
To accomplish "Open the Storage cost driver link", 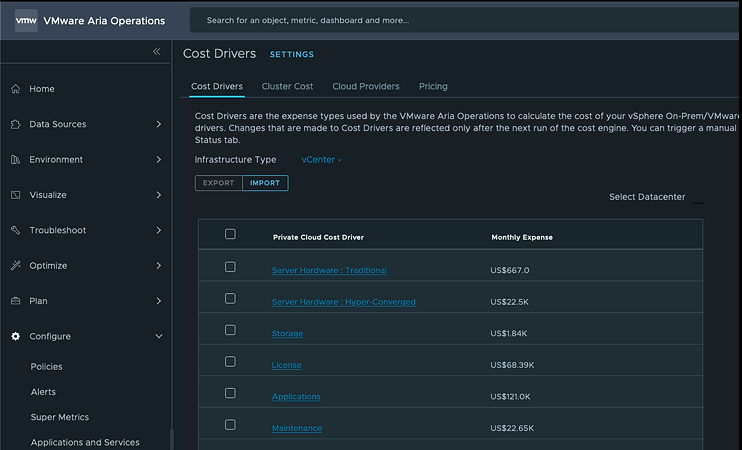I will pos(287,334).
